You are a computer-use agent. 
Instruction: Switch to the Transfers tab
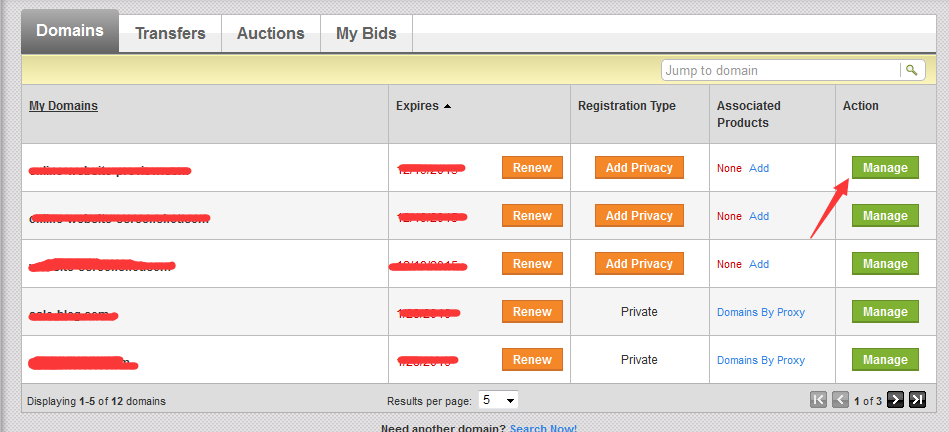pyautogui.click(x=170, y=33)
